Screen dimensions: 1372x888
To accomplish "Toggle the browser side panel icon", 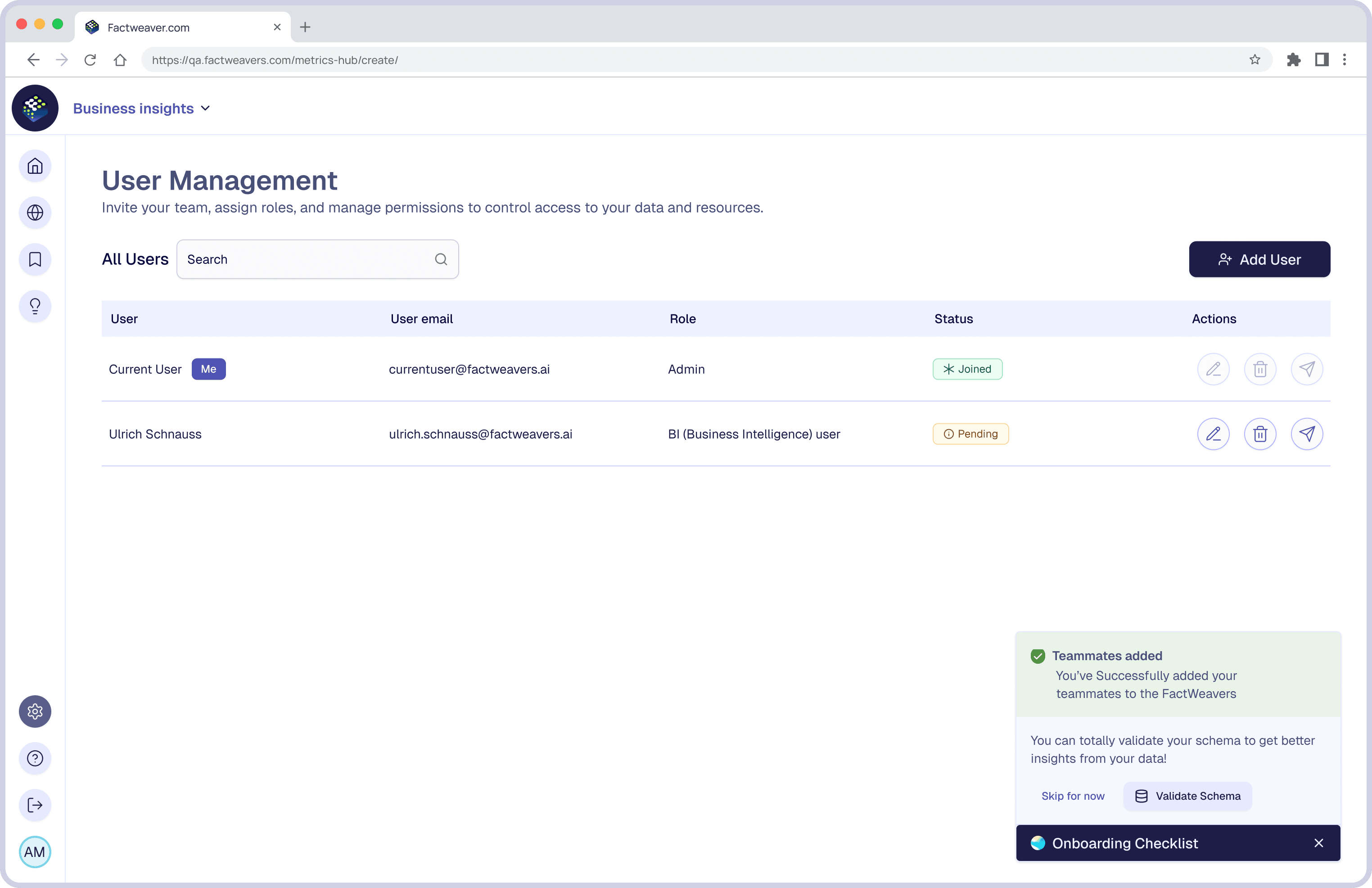I will coord(1322,59).
